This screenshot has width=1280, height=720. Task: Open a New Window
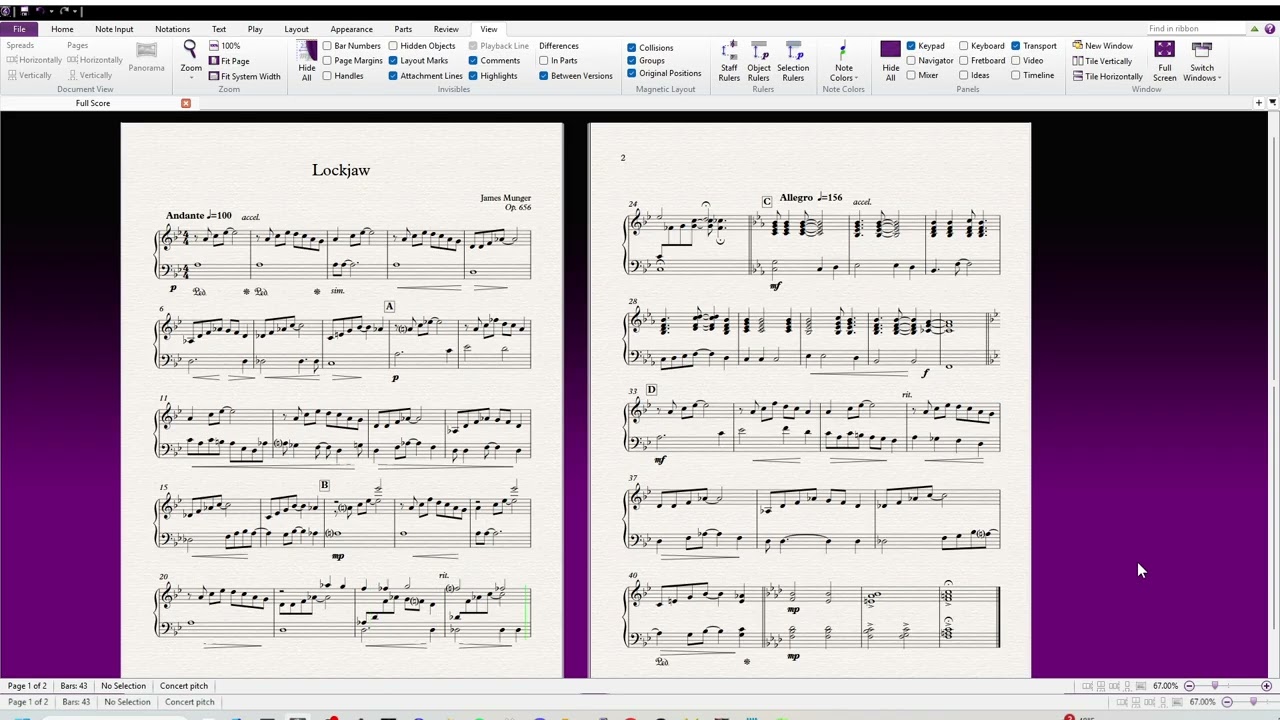point(1102,46)
